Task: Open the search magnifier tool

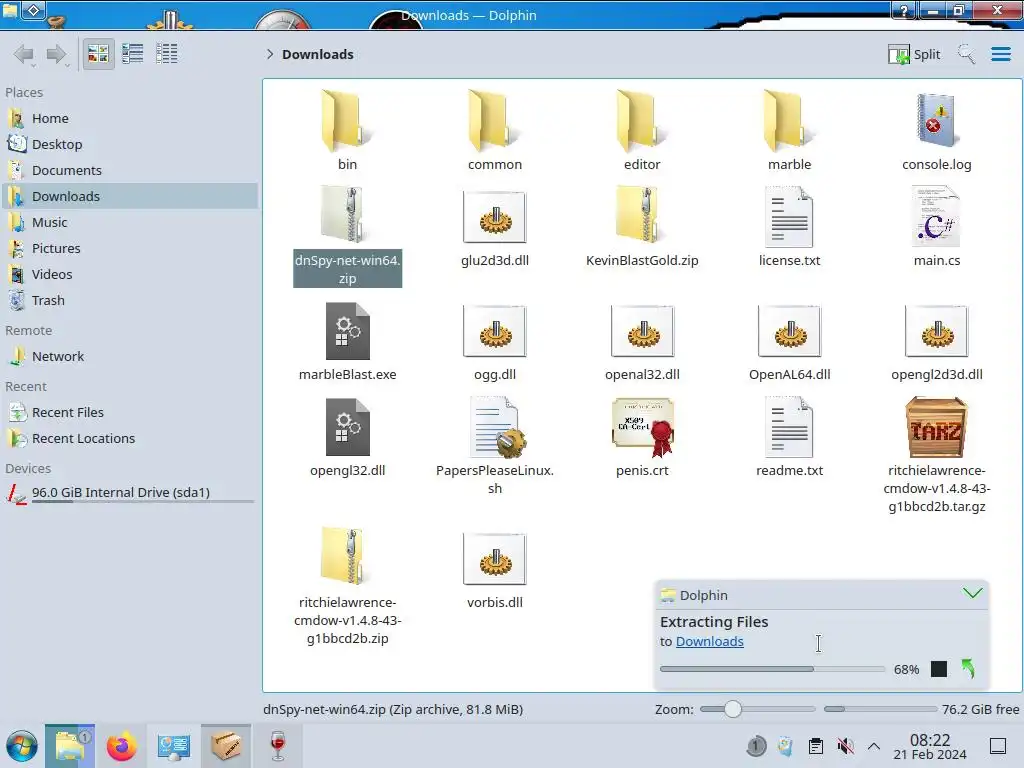Action: (x=967, y=54)
